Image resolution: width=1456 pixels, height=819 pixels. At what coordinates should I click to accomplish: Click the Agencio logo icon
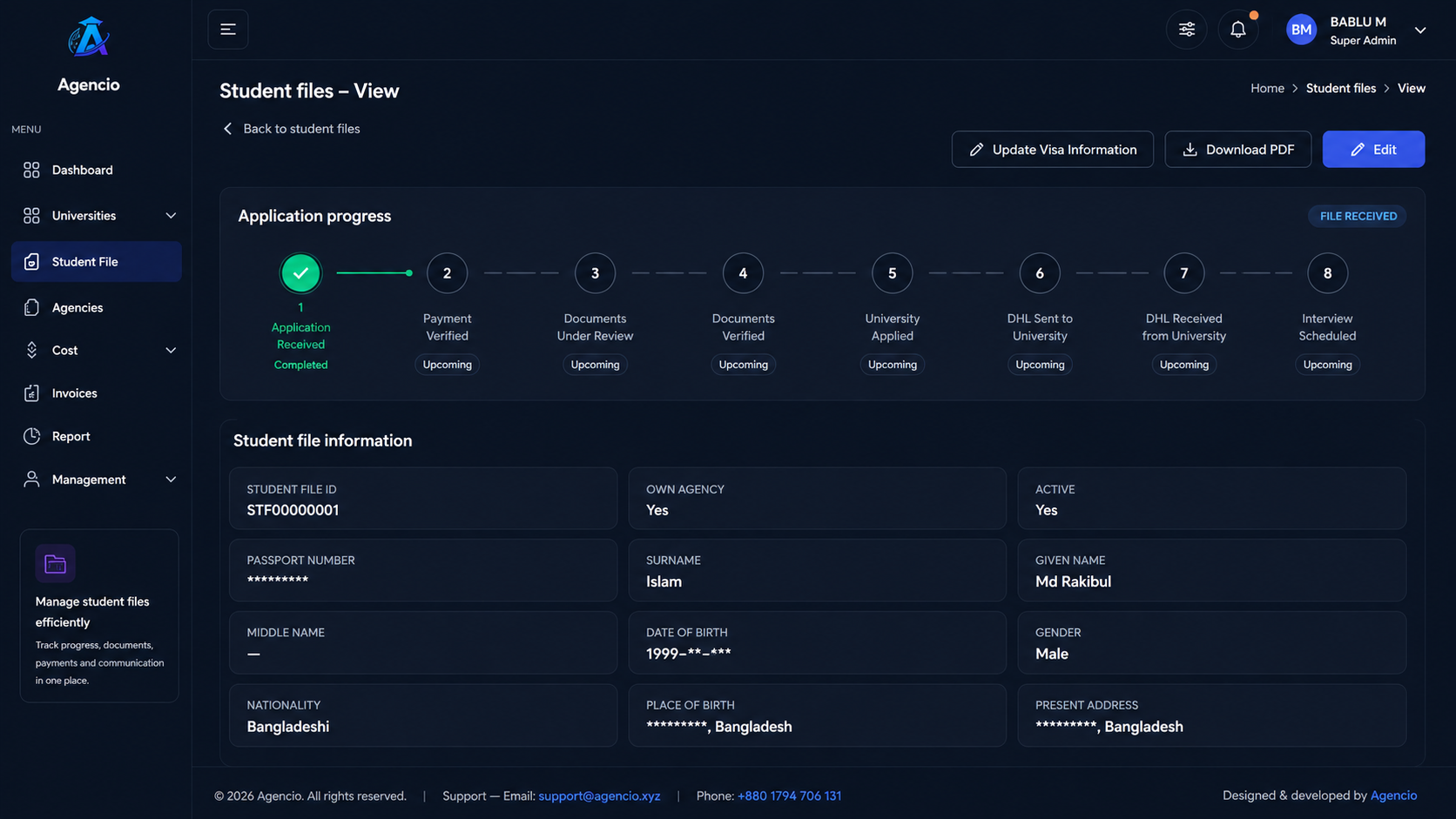[88, 37]
